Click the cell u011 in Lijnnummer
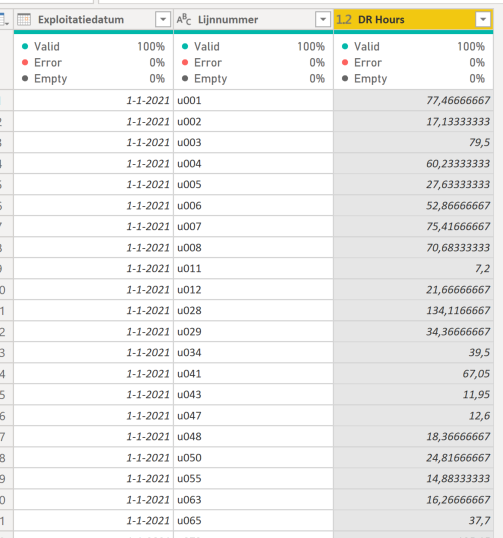Viewport: 503px width, 538px height. [253, 269]
